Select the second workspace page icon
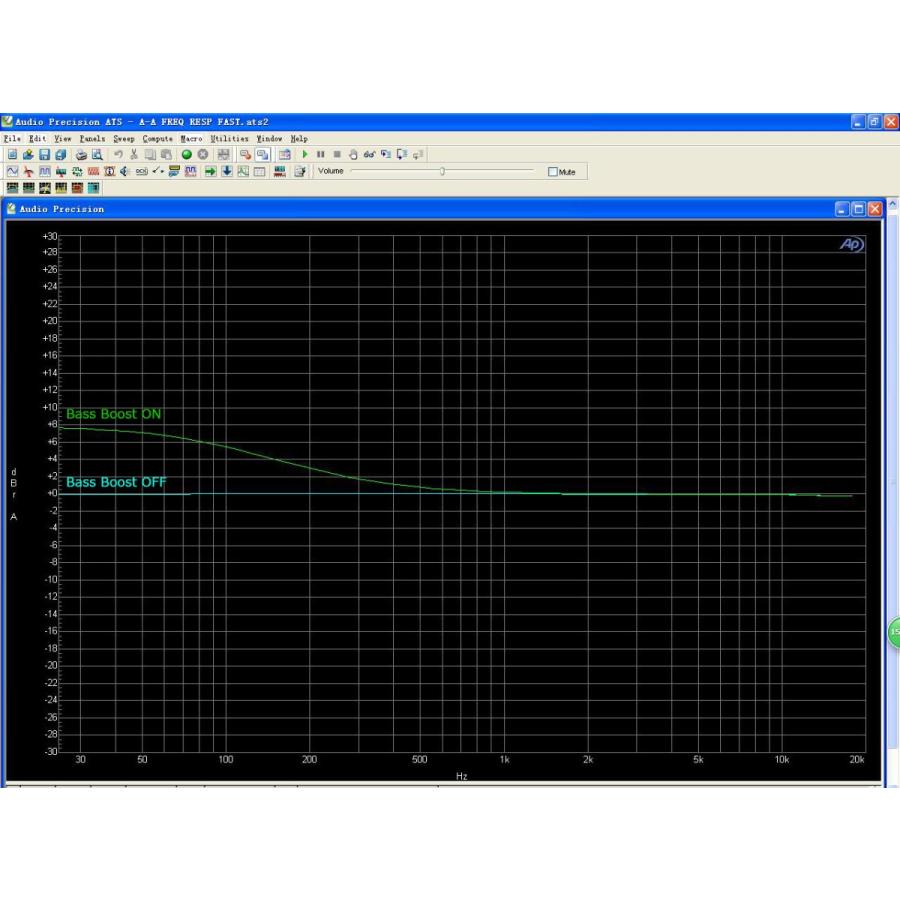 (x=28, y=188)
